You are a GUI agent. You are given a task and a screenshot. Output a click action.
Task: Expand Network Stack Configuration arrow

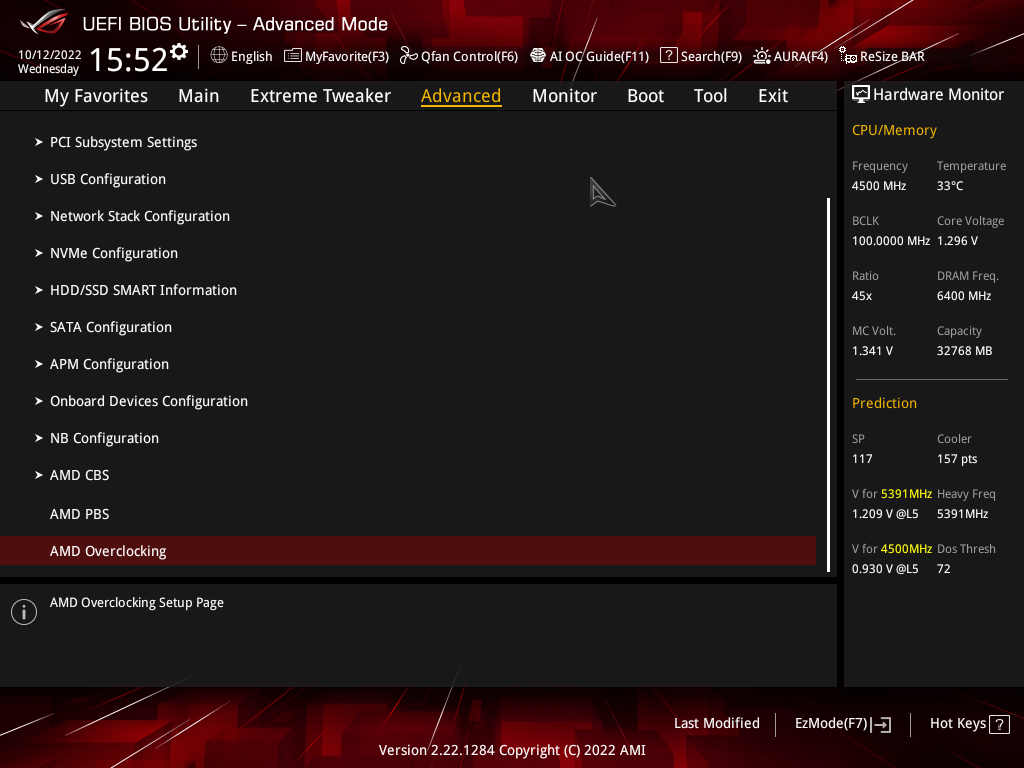tap(39, 216)
